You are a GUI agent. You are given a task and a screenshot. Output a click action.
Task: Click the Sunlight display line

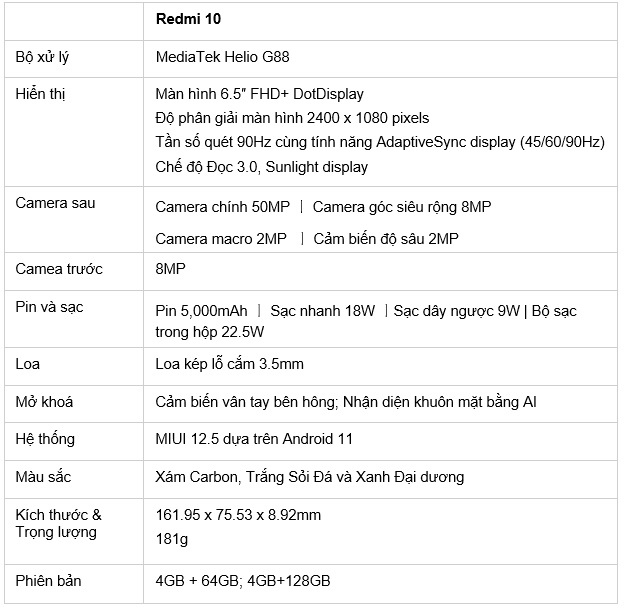tap(262, 167)
